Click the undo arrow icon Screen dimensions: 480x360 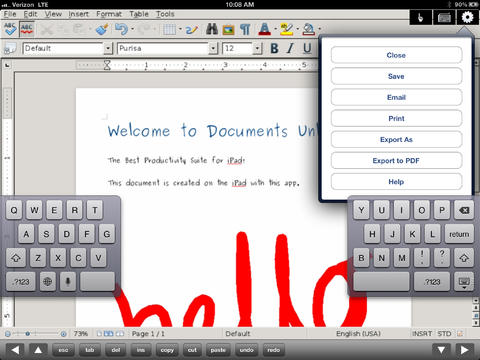click(121, 29)
